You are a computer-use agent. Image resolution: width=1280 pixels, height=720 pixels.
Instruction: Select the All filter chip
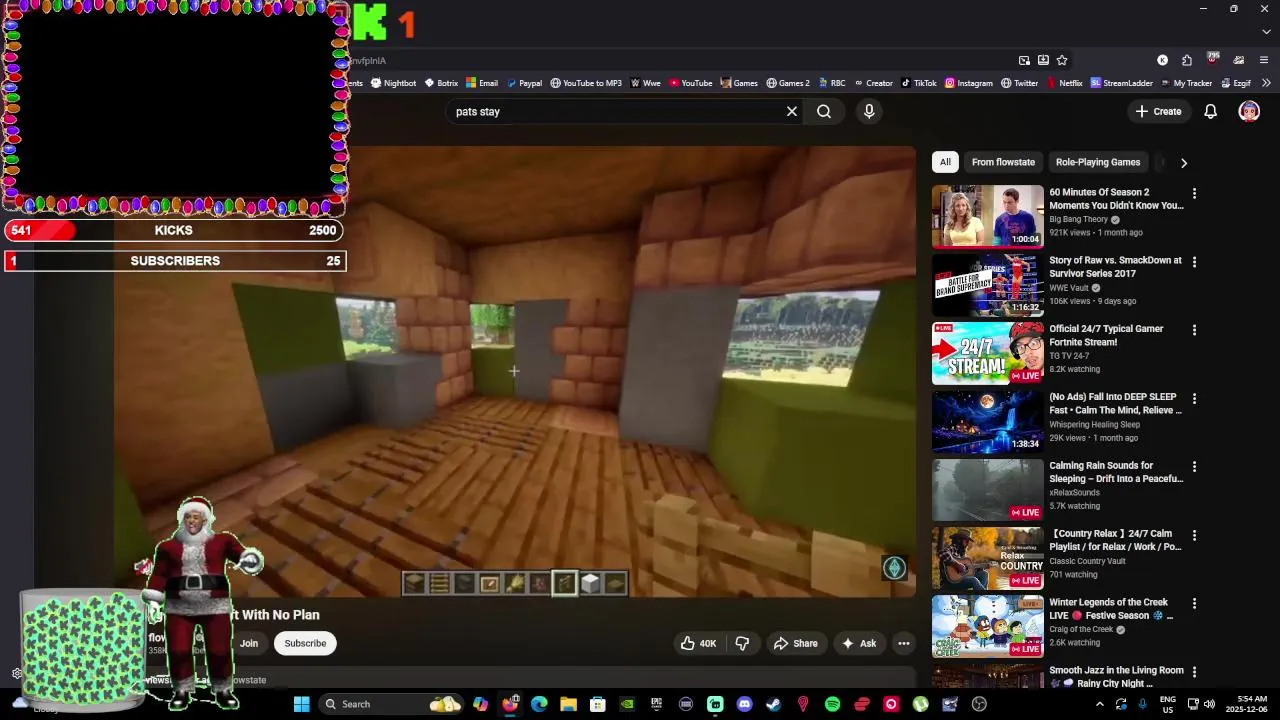945,162
